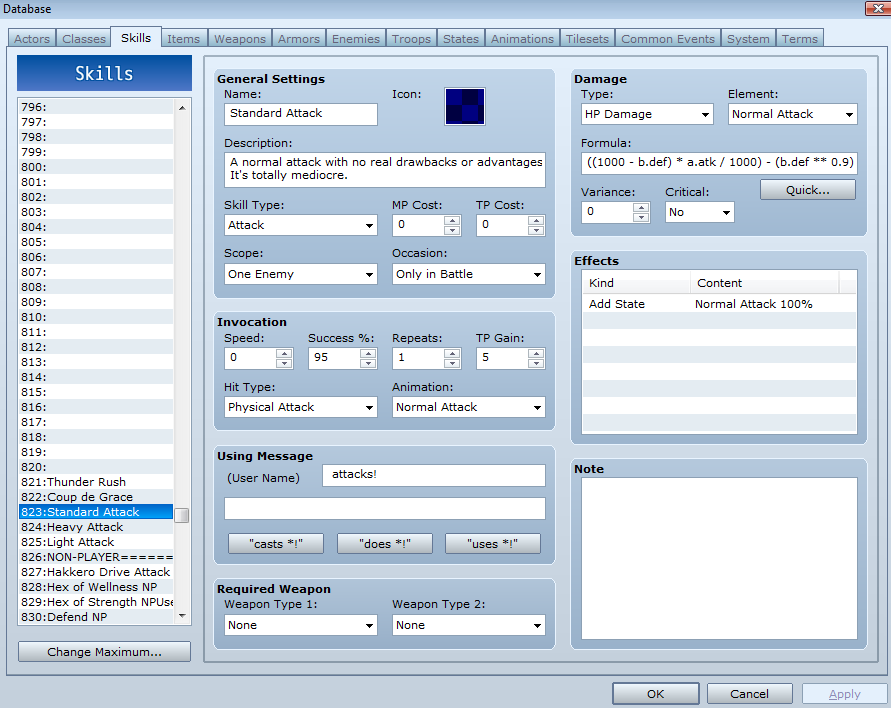Screen dimensions: 891x708
Task: Open the Troops tab
Action: [411, 39]
